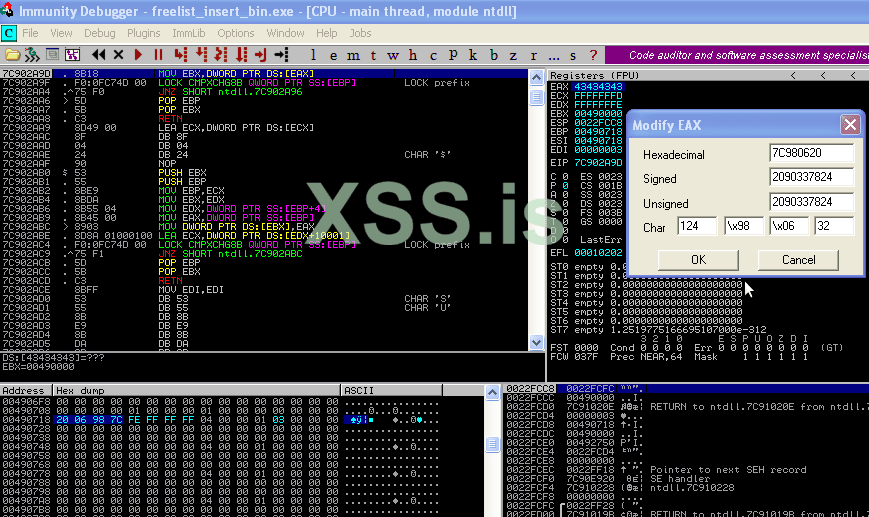This screenshot has width=869, height=517.
Task: Open the Plugins menu
Action: click(x=144, y=33)
